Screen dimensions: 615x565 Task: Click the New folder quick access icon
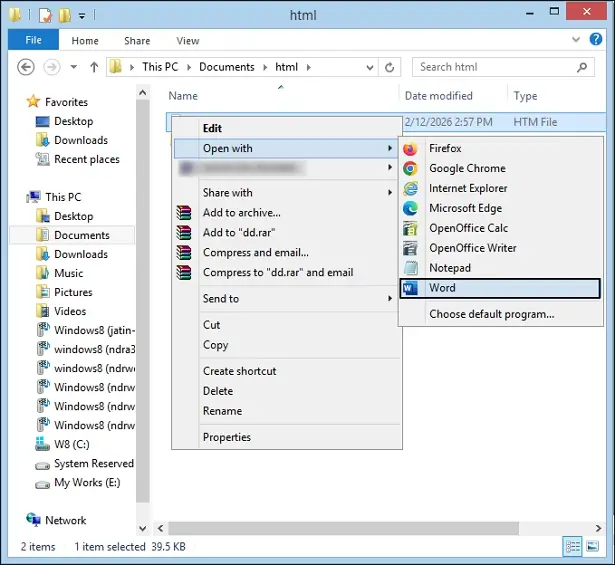point(65,15)
